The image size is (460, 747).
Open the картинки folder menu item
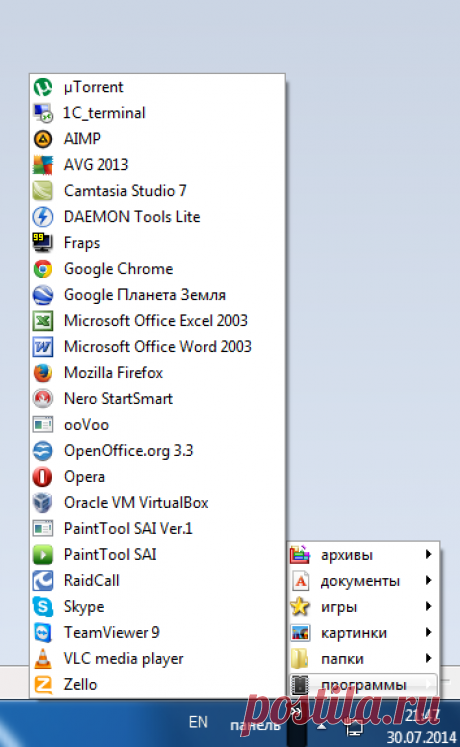363,633
